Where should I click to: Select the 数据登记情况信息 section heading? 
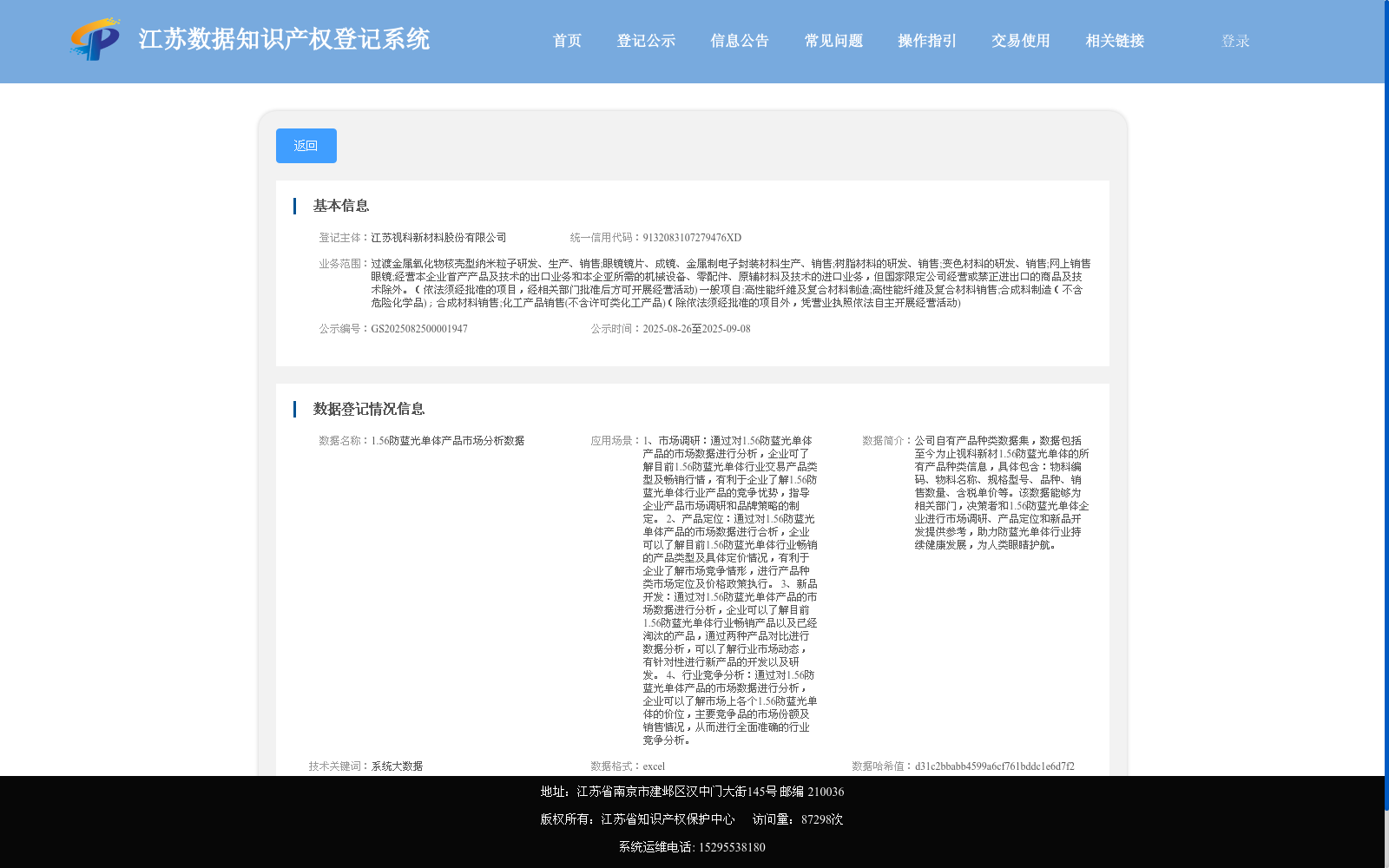(369, 409)
